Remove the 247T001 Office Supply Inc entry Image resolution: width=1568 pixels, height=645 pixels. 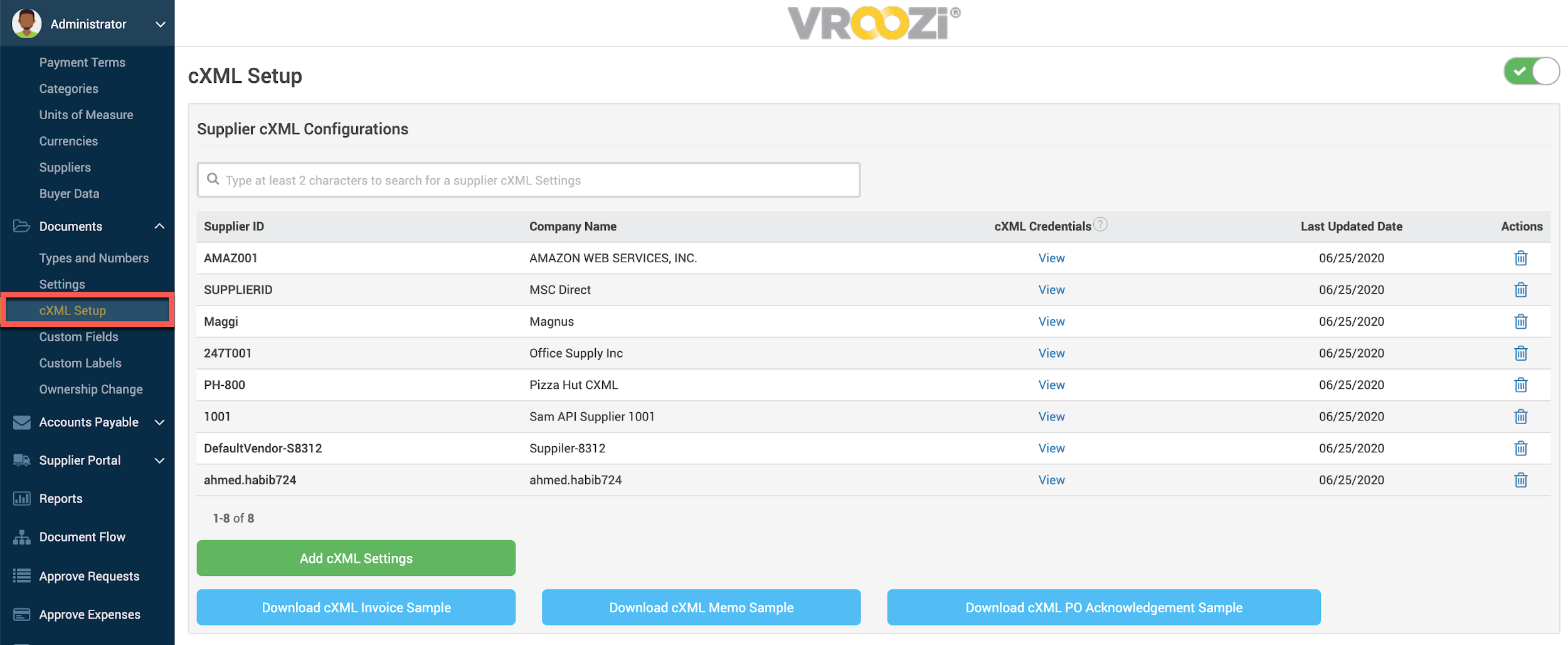[1520, 353]
